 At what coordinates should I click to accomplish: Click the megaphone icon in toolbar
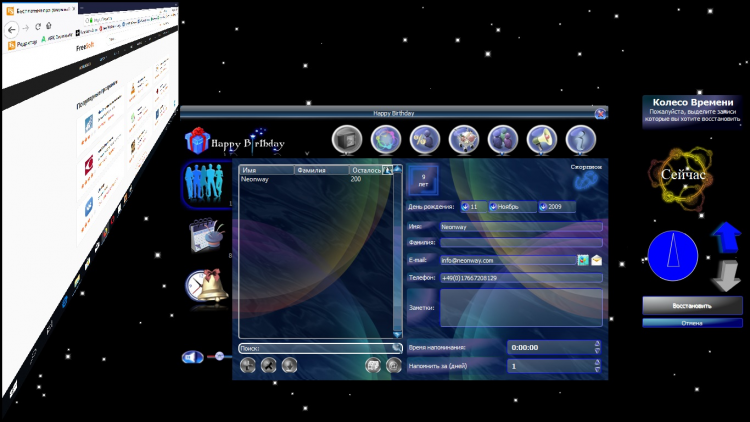(542, 139)
